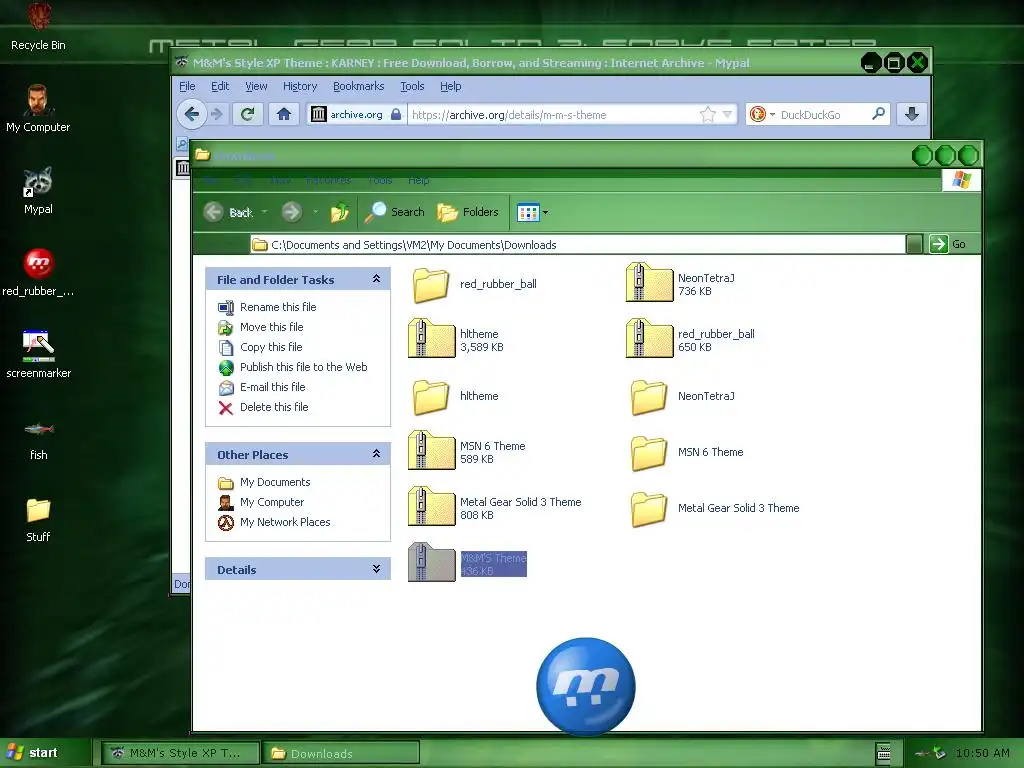The width and height of the screenshot is (1024, 768).
Task: Click Publish this file to the Web
Action: point(304,367)
